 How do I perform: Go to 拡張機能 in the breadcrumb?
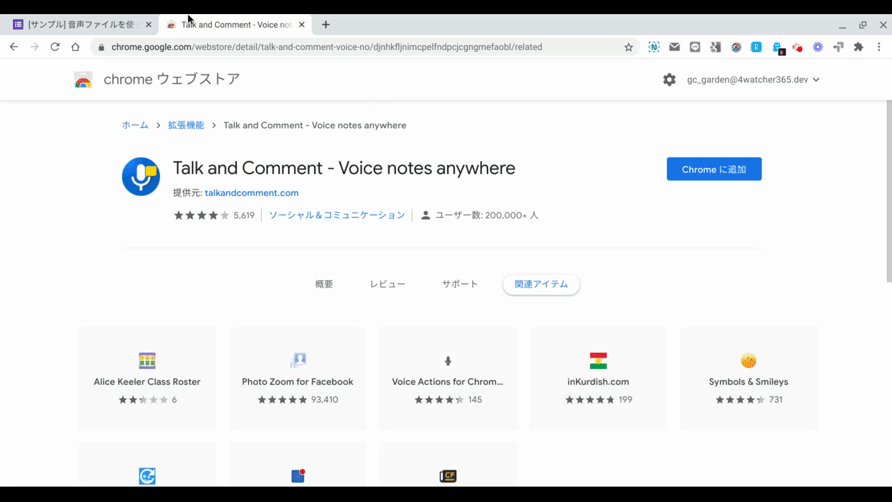click(x=186, y=125)
